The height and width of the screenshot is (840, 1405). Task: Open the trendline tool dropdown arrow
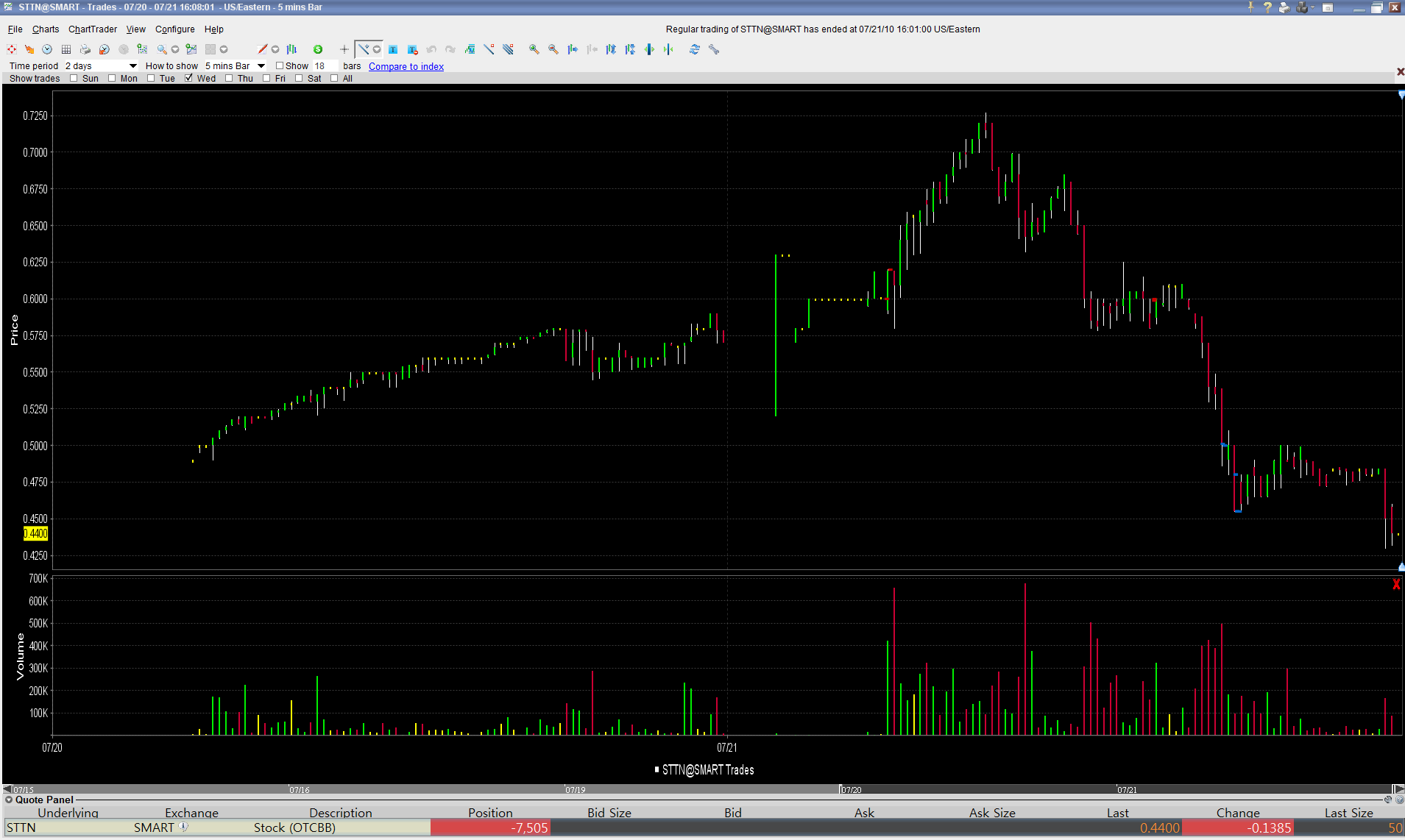click(x=377, y=49)
